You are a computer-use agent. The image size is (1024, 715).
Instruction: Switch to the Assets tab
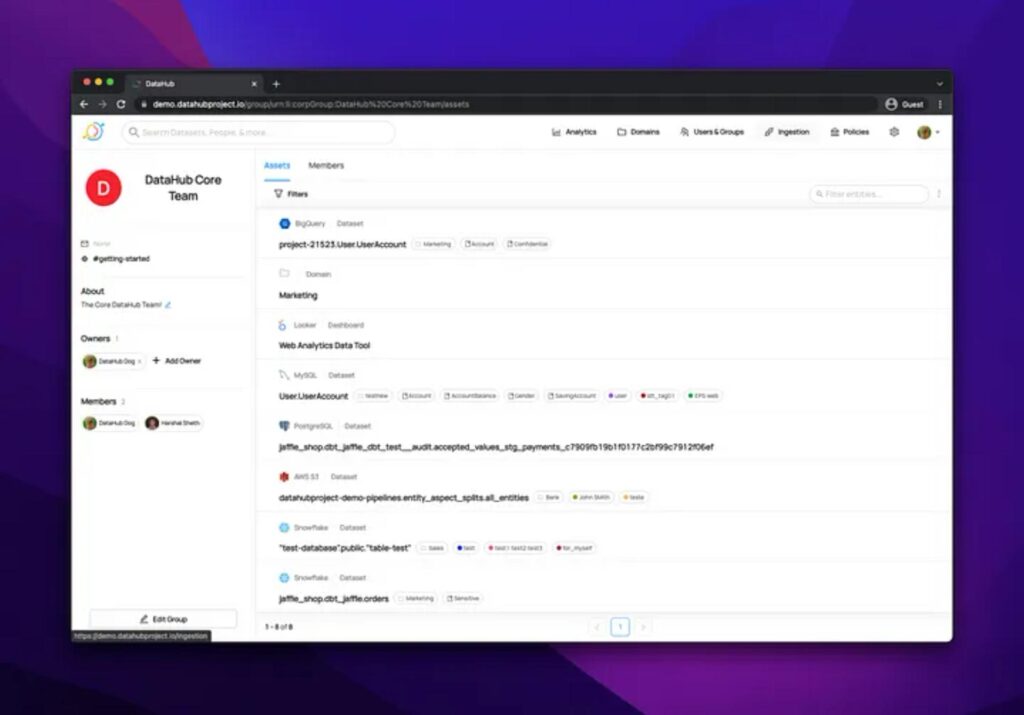[x=276, y=165]
